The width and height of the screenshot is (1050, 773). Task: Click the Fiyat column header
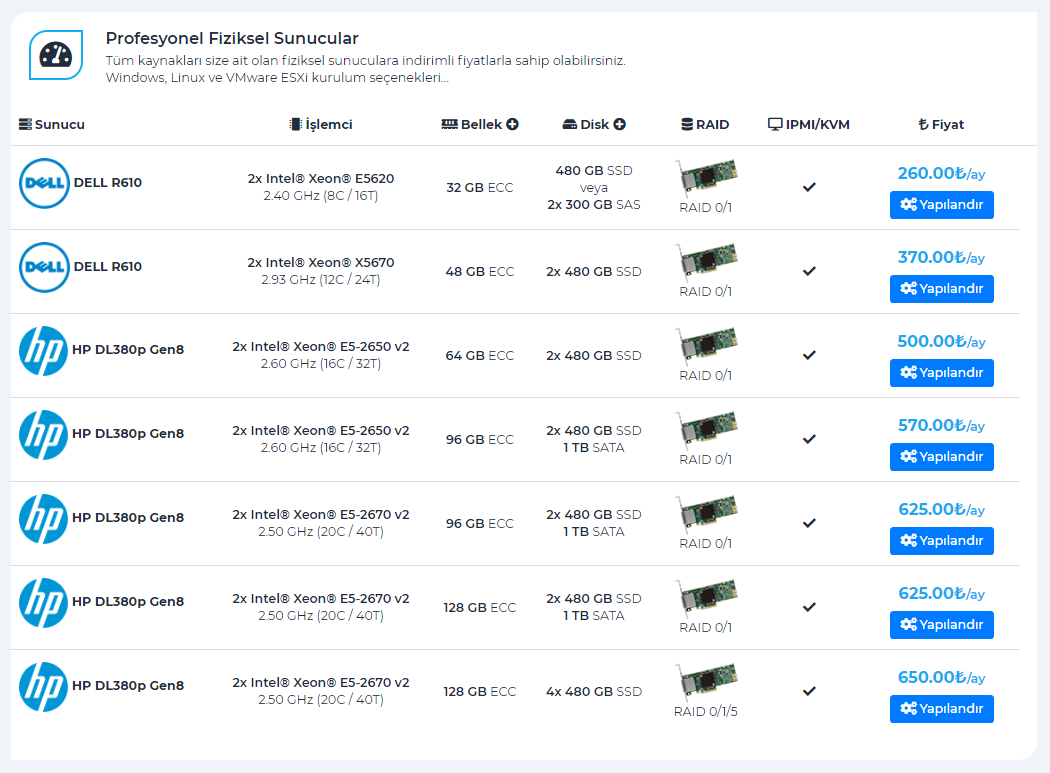click(941, 124)
